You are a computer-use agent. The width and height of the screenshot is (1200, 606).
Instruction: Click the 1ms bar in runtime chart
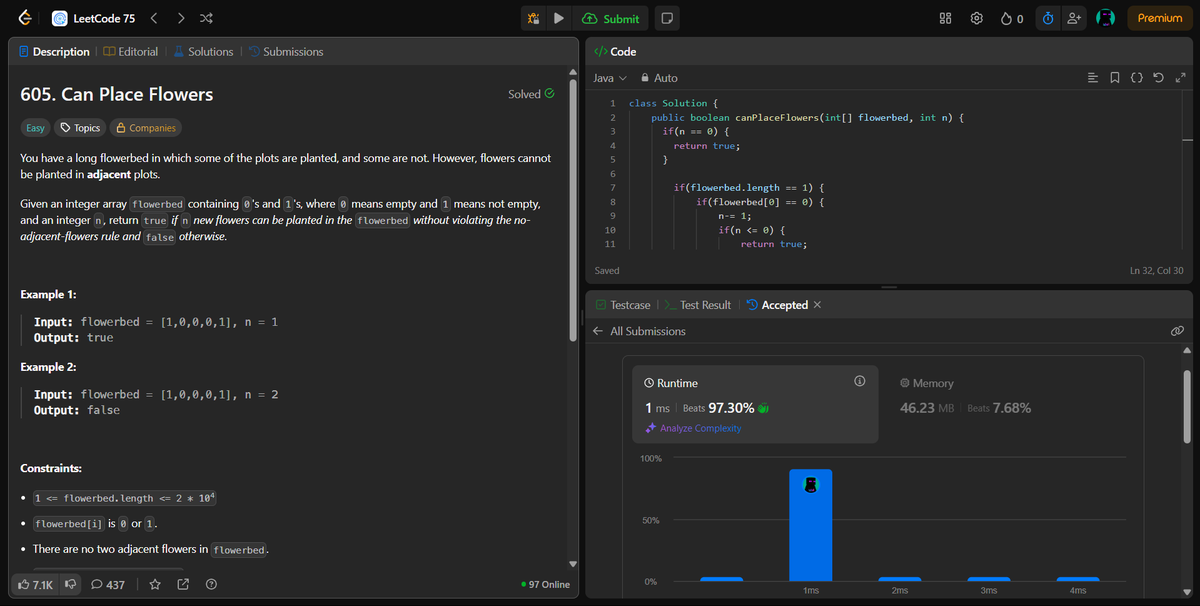pos(810,525)
